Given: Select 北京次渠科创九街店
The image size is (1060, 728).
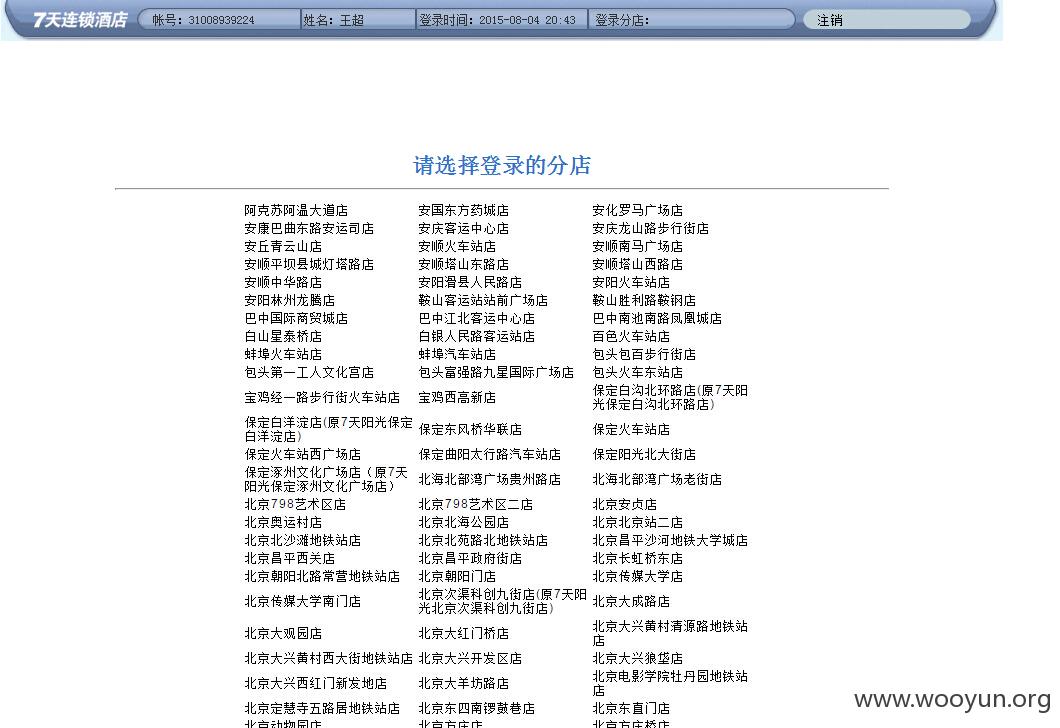Looking at the screenshot, I should click(502, 601).
